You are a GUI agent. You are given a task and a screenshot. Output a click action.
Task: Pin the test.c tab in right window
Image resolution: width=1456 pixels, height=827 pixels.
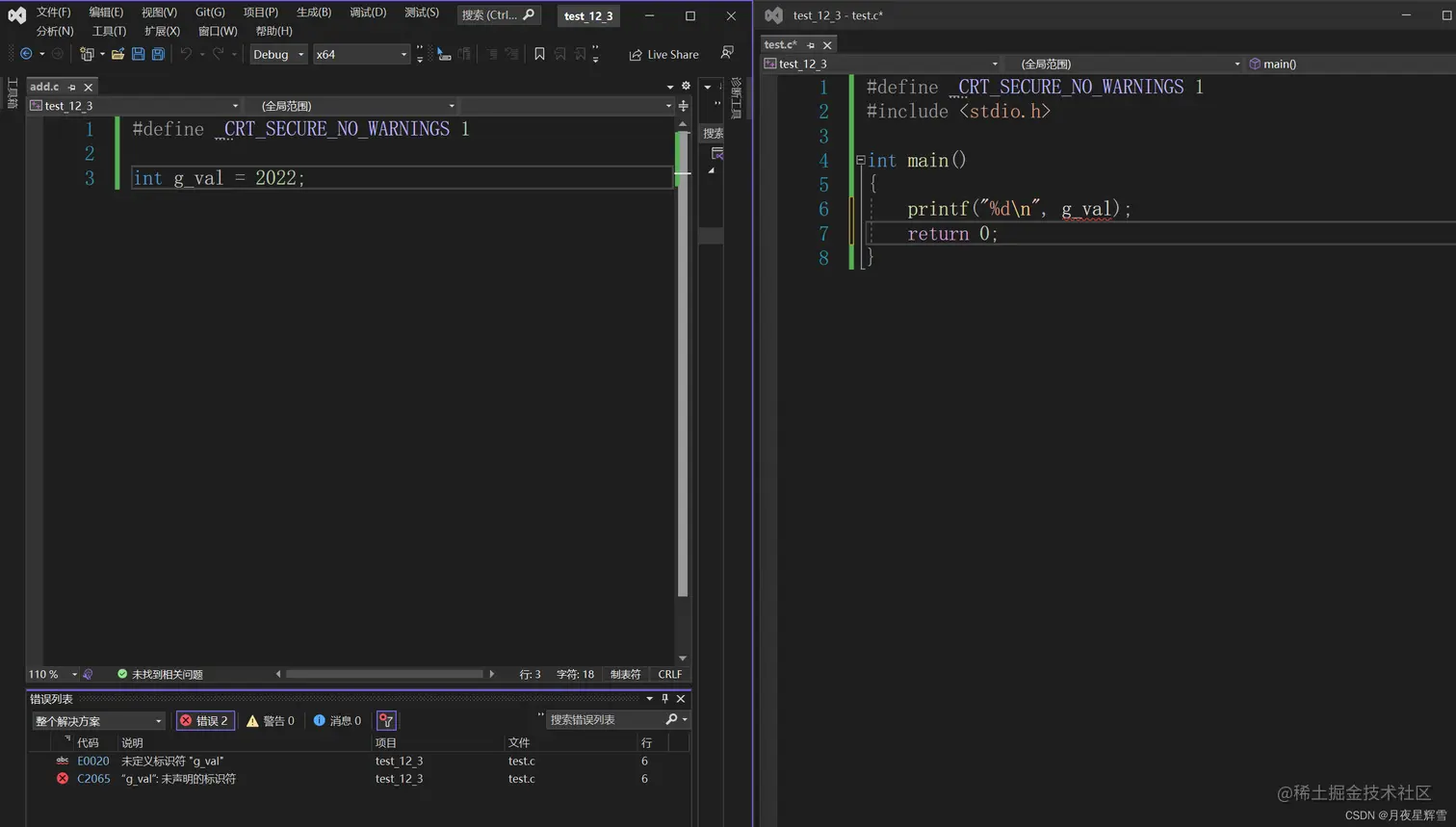(811, 45)
